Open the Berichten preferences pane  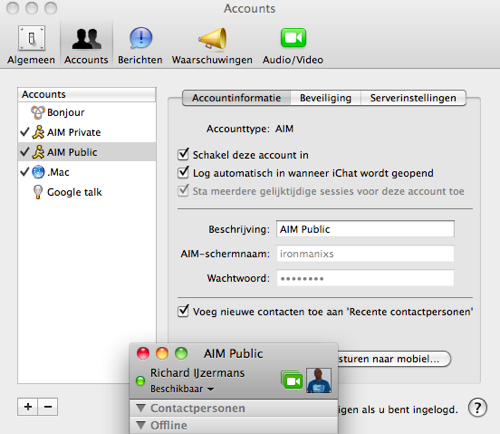[140, 45]
